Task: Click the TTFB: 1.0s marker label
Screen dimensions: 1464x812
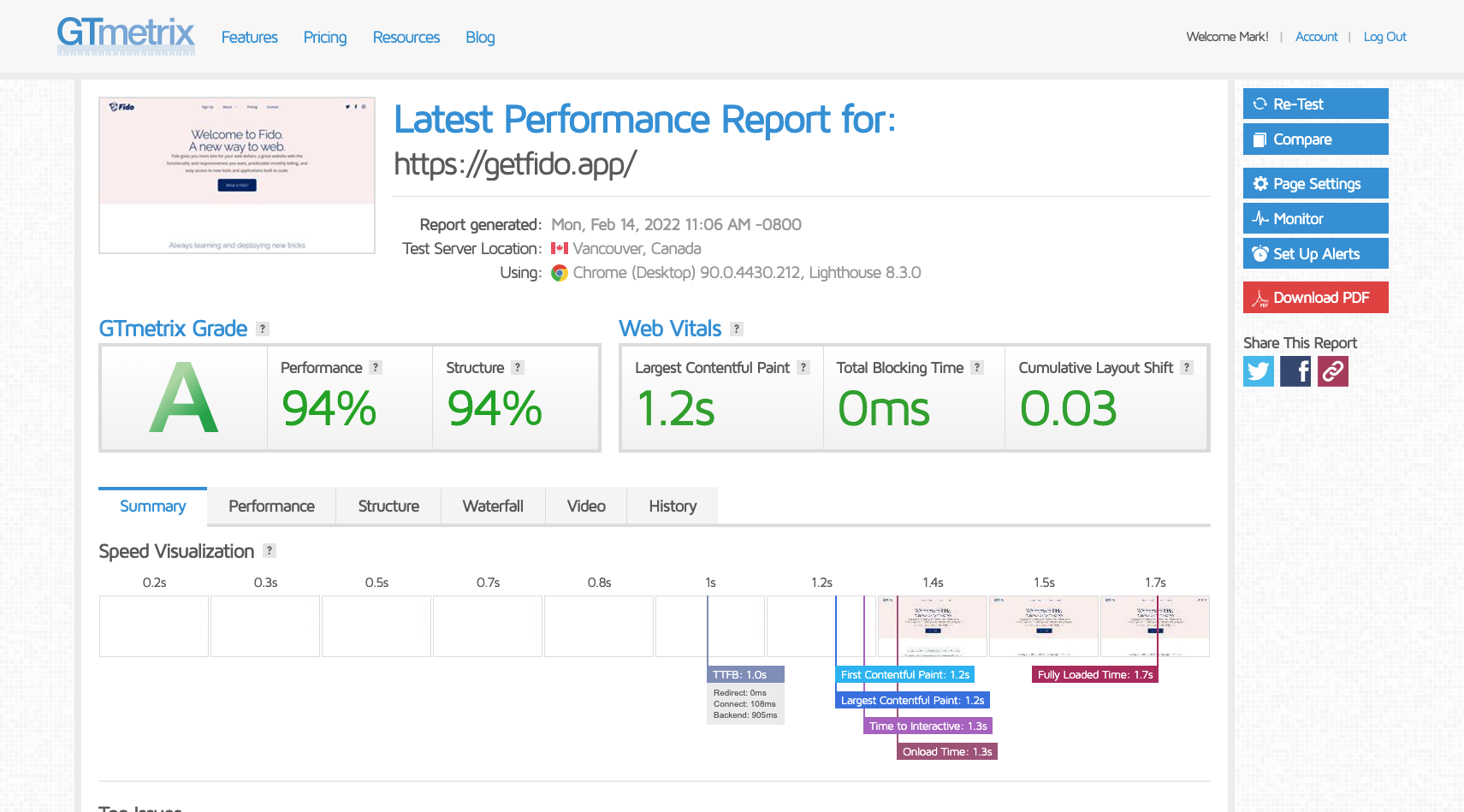Action: click(x=745, y=674)
